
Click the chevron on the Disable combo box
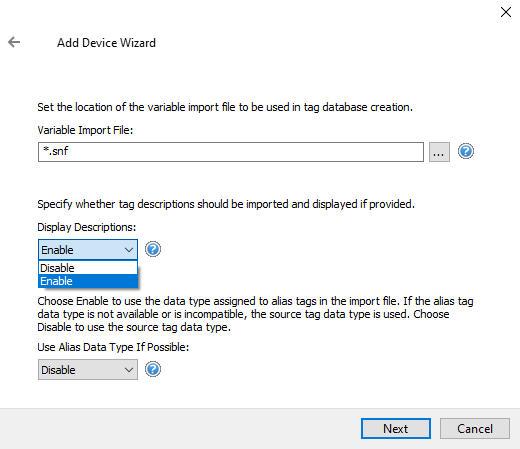coord(129,370)
